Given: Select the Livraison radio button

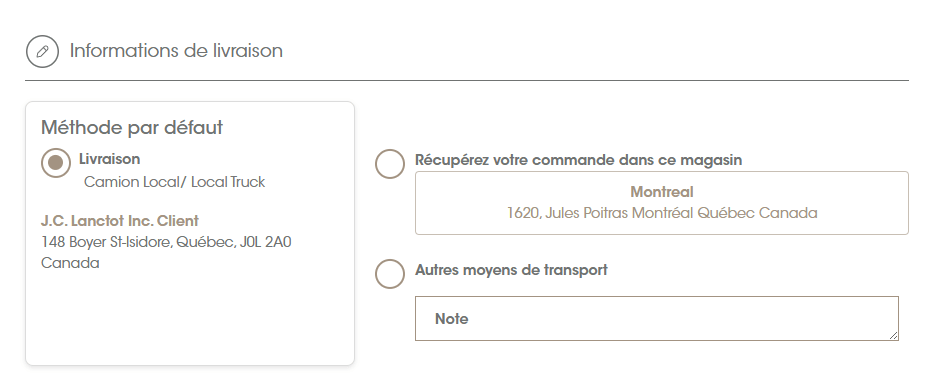Looking at the screenshot, I should point(56,162).
